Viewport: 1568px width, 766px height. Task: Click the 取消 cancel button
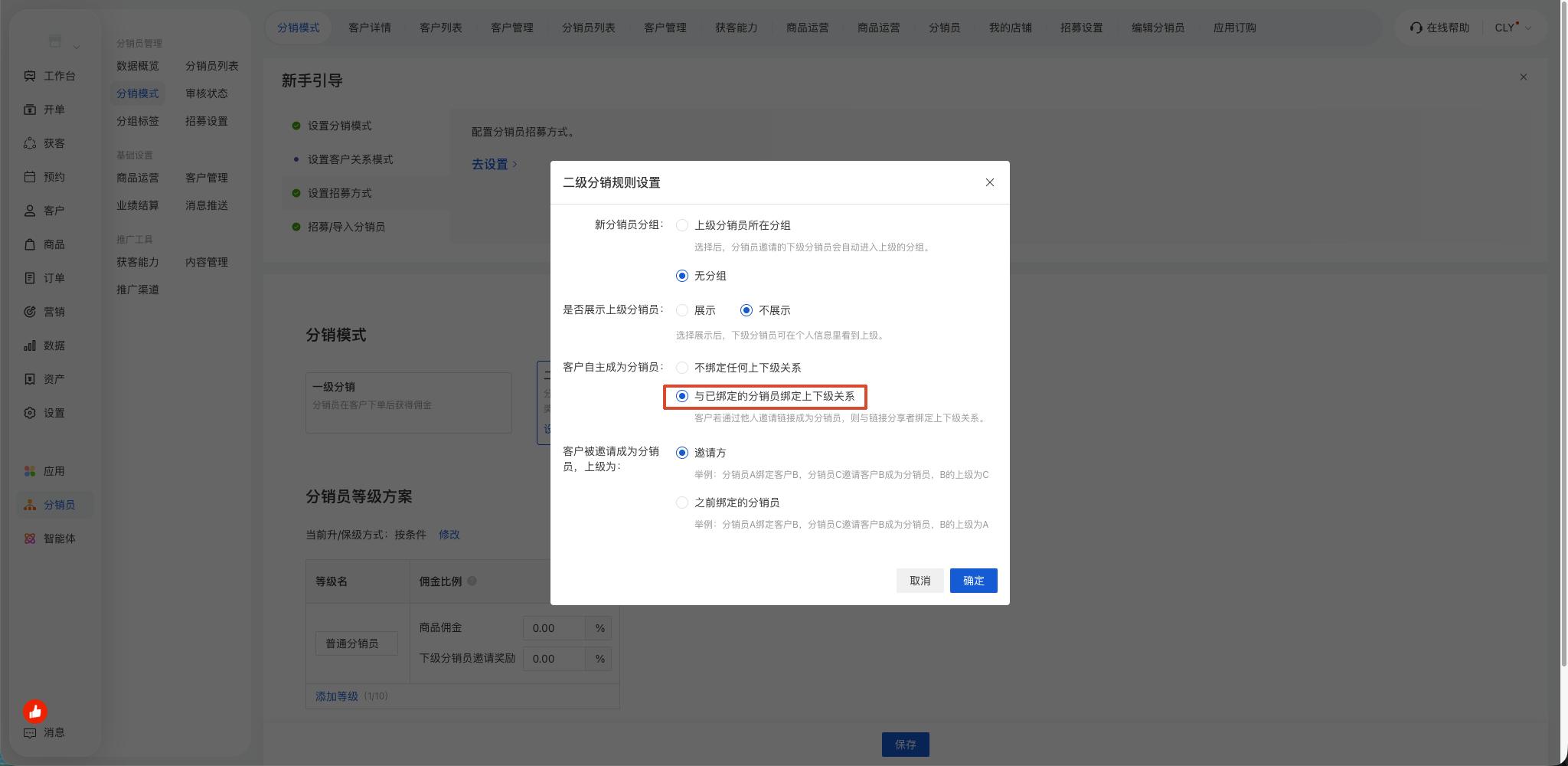tap(920, 581)
